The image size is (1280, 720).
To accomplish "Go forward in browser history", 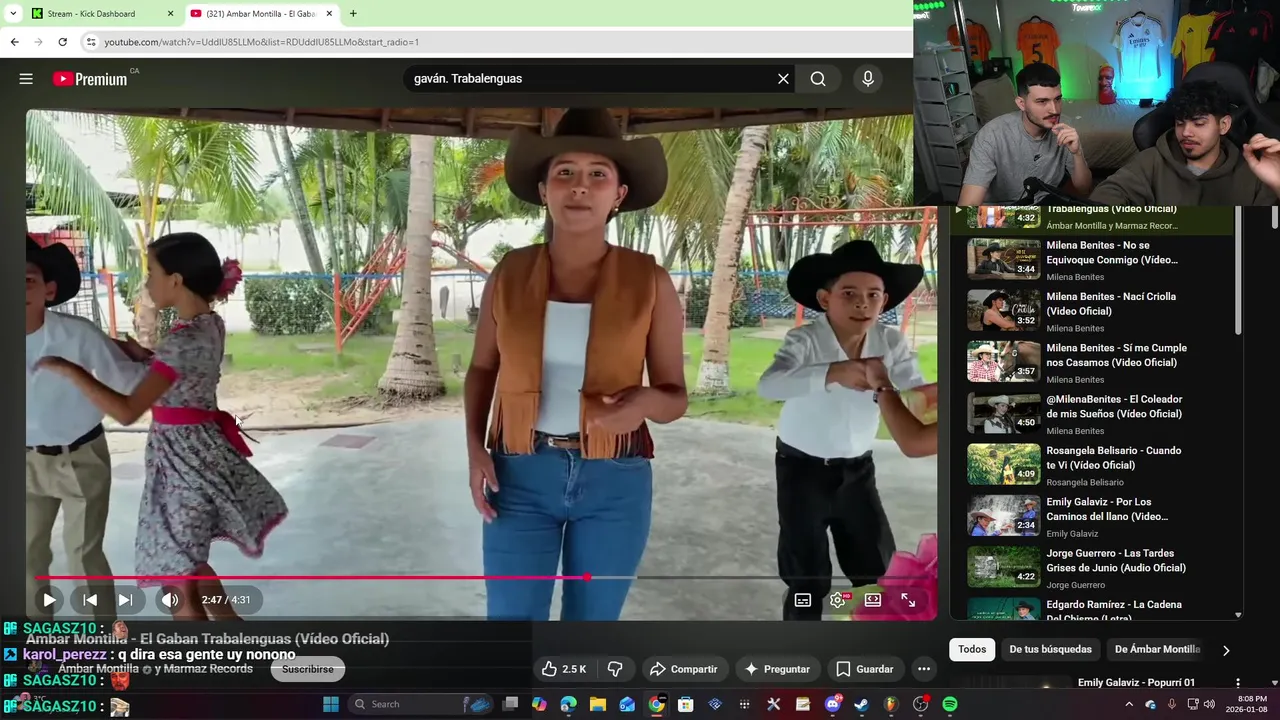I will tap(38, 42).
